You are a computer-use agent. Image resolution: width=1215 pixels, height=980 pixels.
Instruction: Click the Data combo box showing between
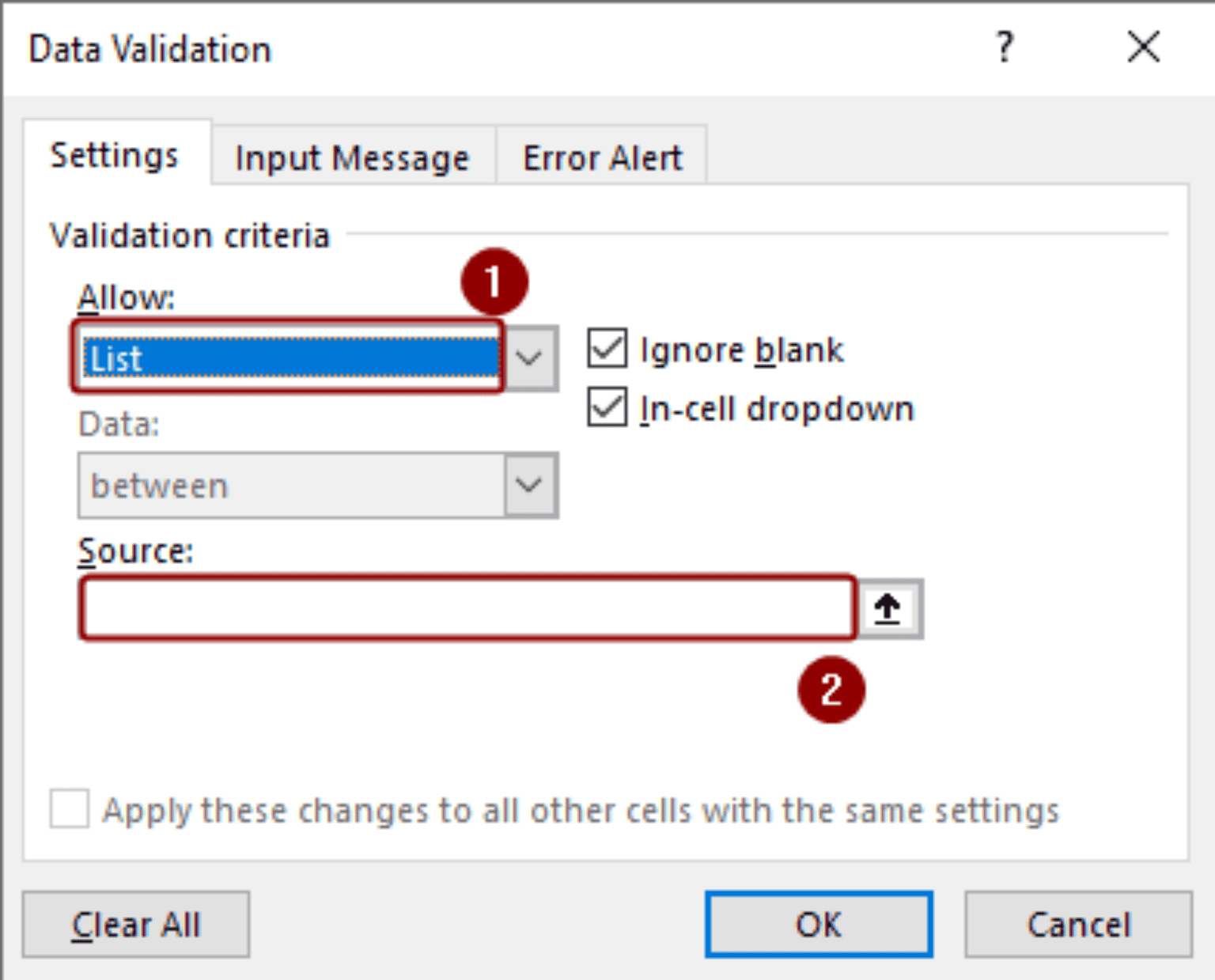pyautogui.click(x=290, y=485)
